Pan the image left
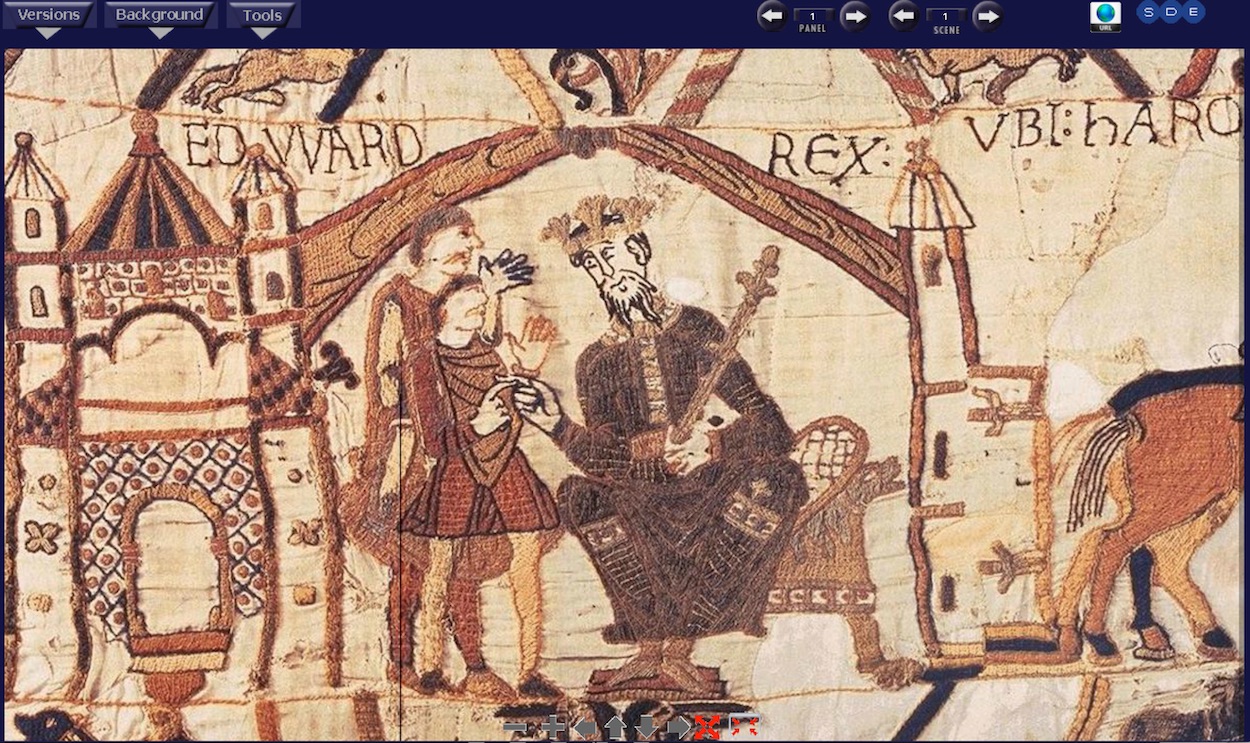Screen dimensions: 1250x743 585,728
